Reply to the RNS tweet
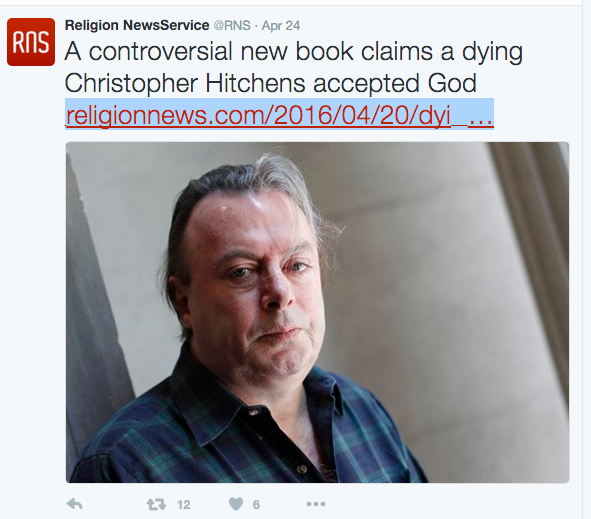The image size is (591, 519). point(74,504)
